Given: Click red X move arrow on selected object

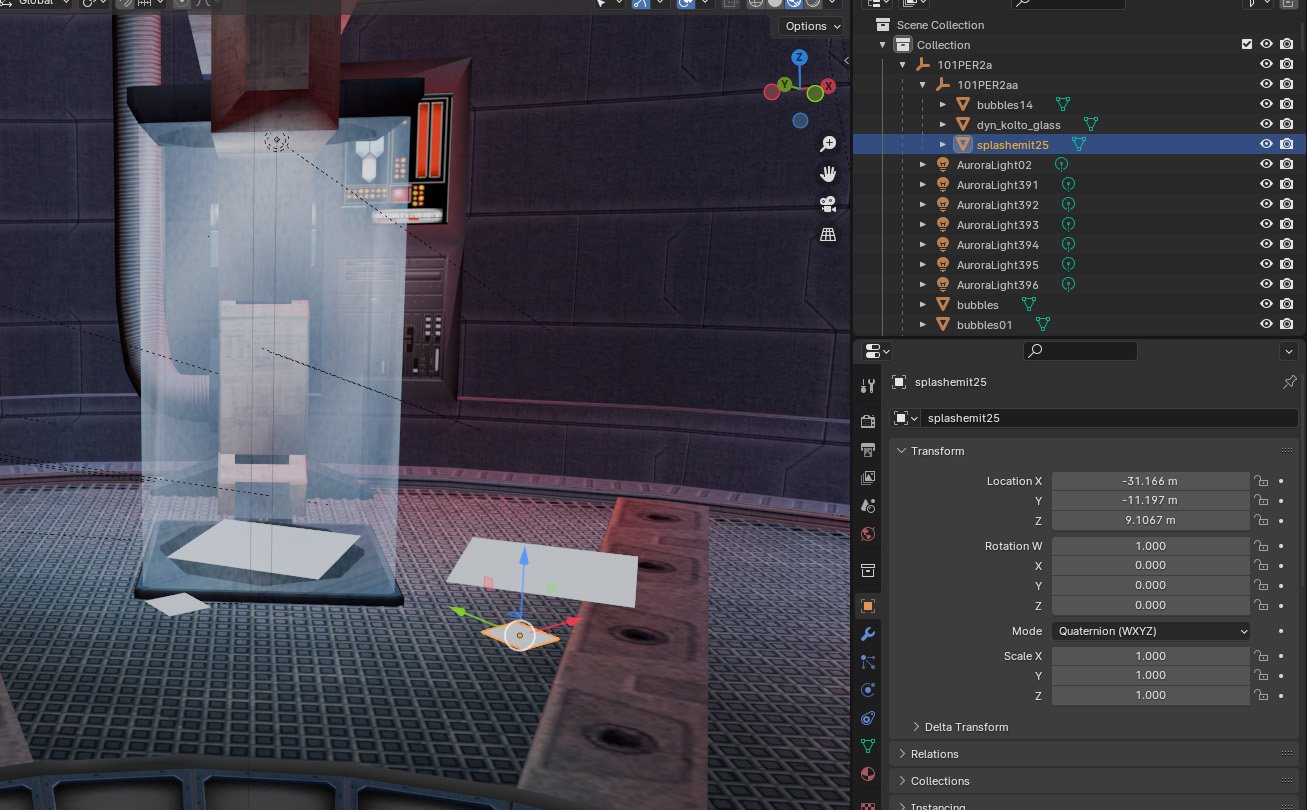Looking at the screenshot, I should pyautogui.click(x=572, y=621).
